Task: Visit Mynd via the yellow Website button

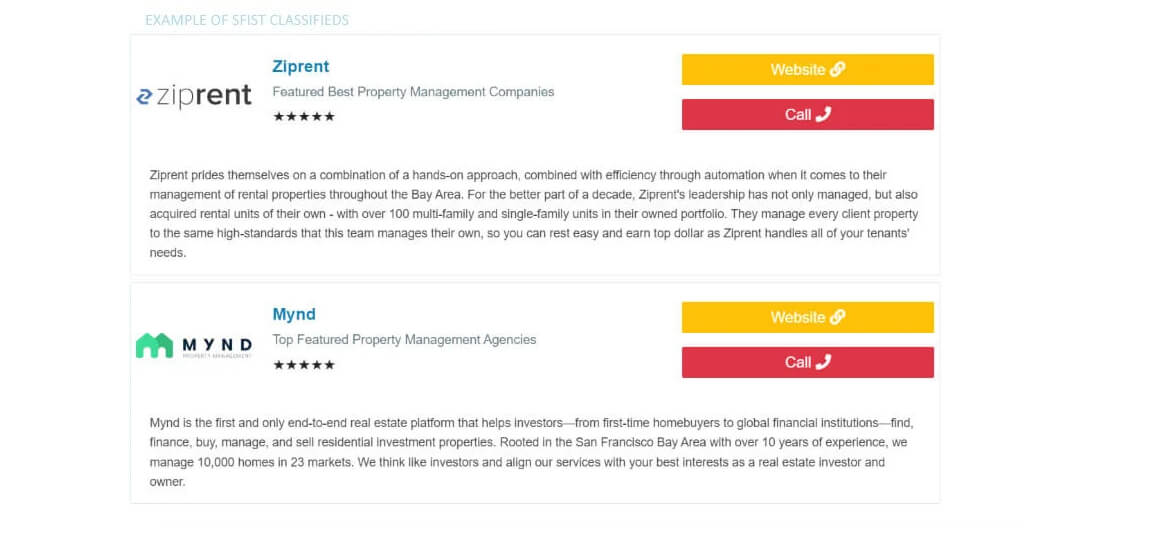Action: pyautogui.click(x=807, y=317)
